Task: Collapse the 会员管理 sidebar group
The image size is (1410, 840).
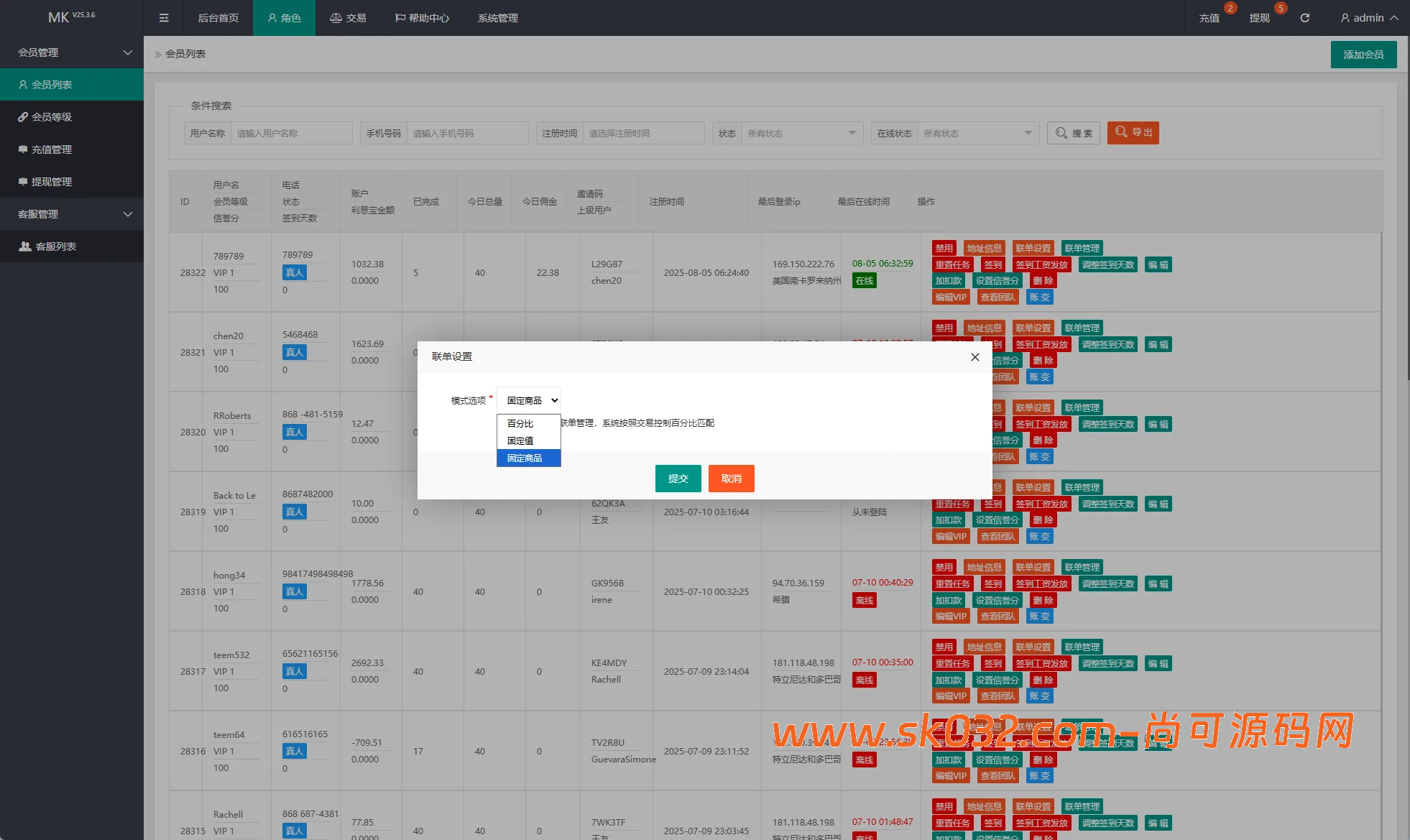Action: (x=72, y=52)
